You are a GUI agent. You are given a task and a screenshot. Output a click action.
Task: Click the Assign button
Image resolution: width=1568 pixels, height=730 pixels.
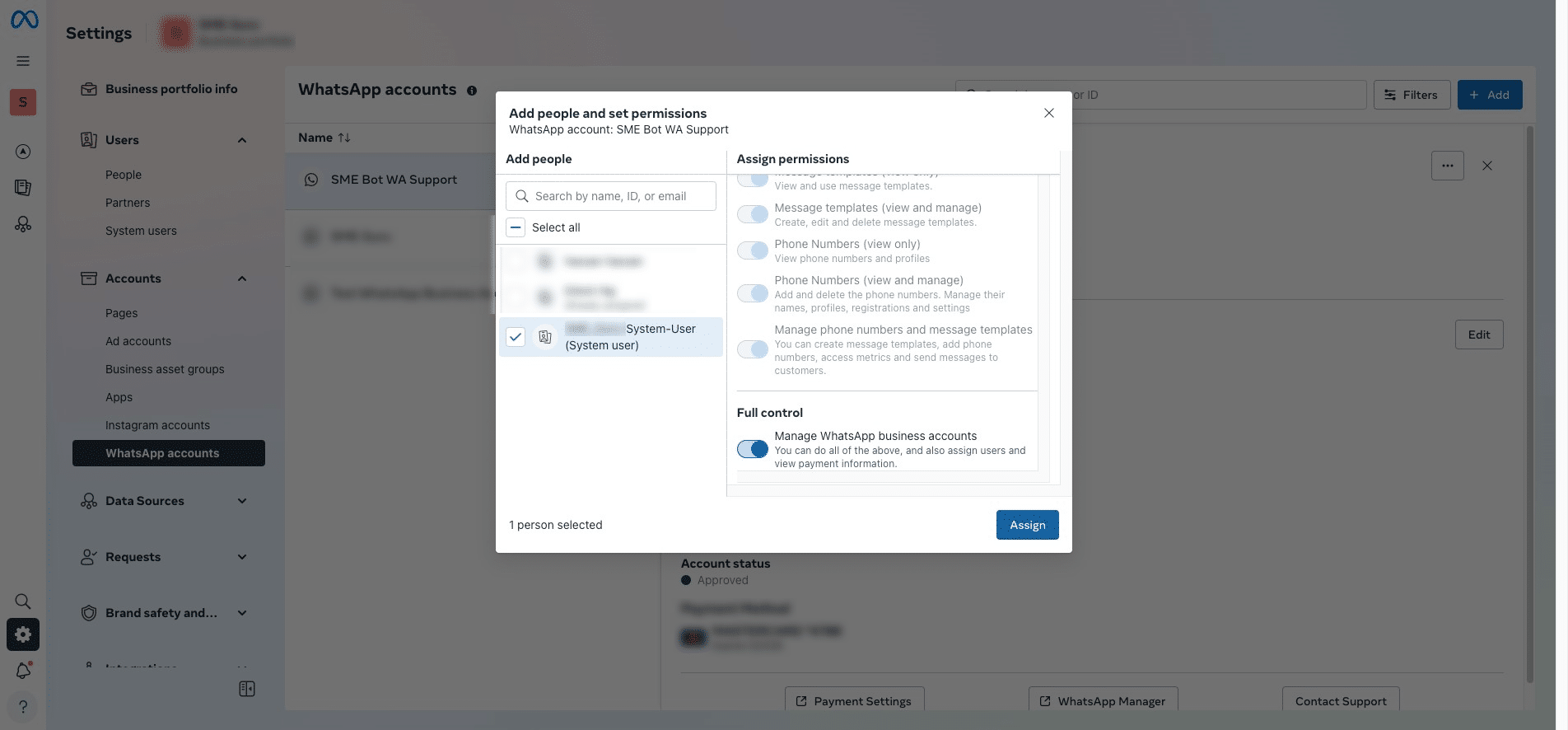[1028, 525]
